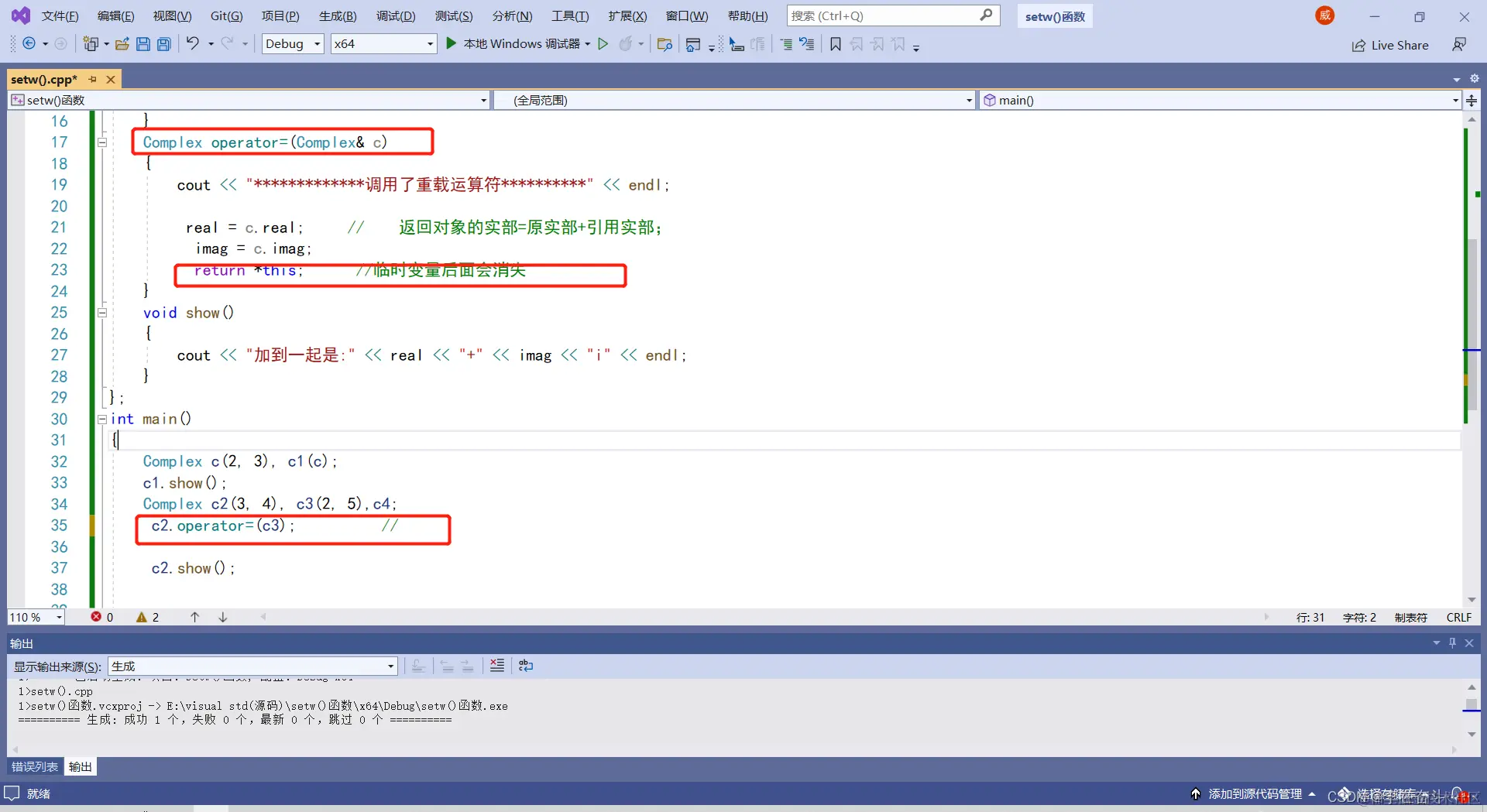
Task: Click the Live Share button
Action: coord(1390,45)
